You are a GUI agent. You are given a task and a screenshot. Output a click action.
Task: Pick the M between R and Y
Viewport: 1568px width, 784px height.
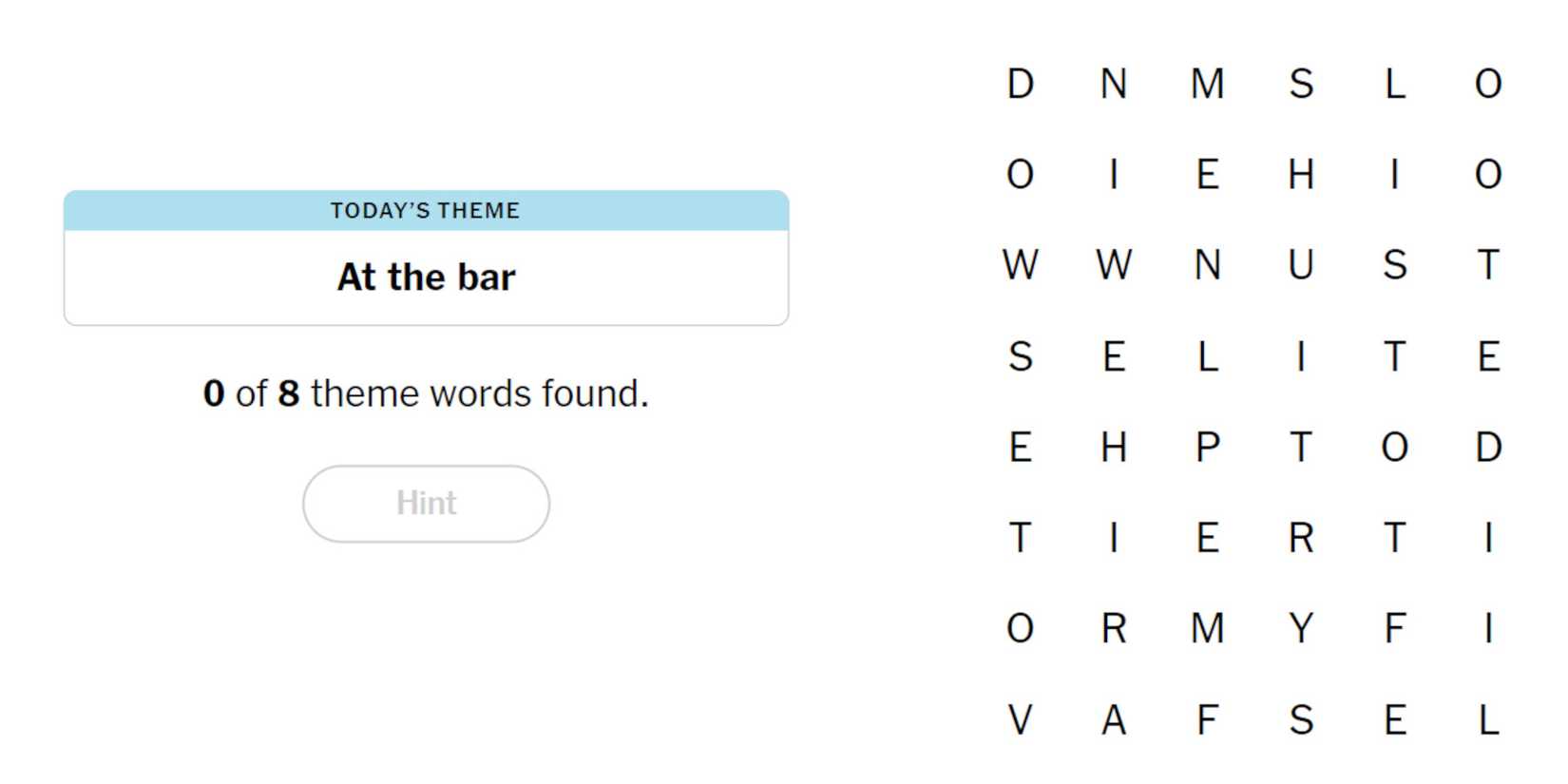[x=1208, y=628]
